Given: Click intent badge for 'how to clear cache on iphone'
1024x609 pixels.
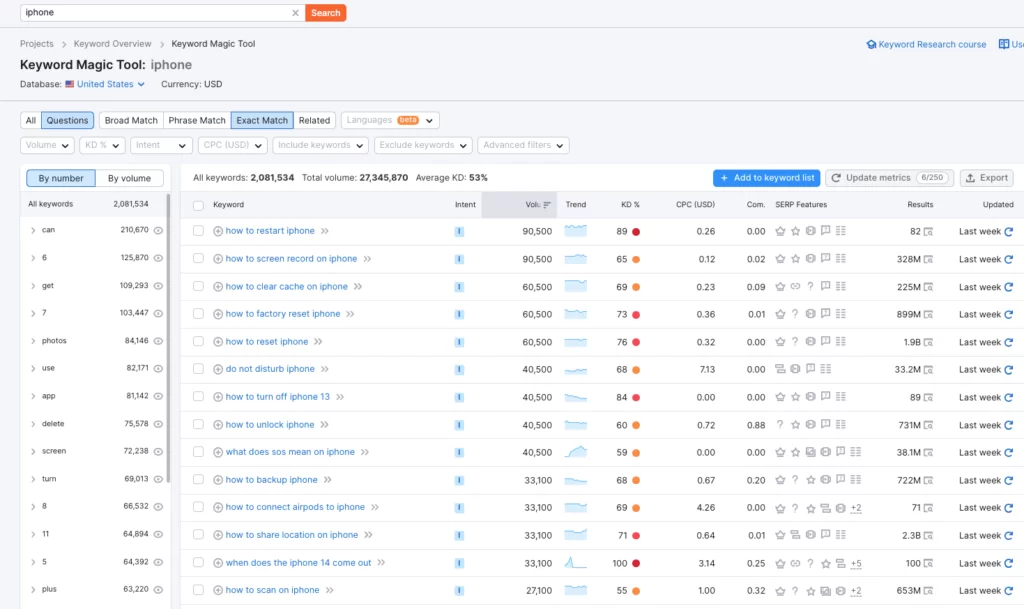Looking at the screenshot, I should pyautogui.click(x=459, y=287).
